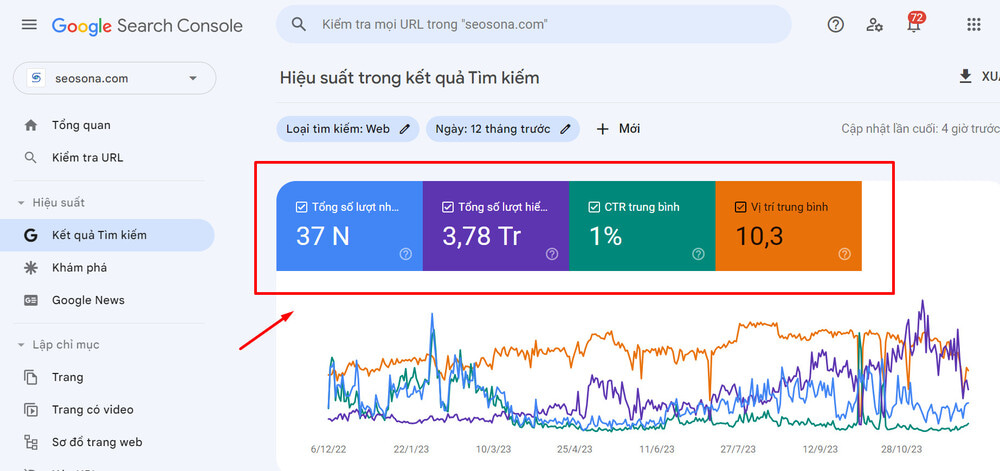Click the magnifier icon beside Kiểm tra URL
The width and height of the screenshot is (1000, 471).
pyautogui.click(x=31, y=158)
